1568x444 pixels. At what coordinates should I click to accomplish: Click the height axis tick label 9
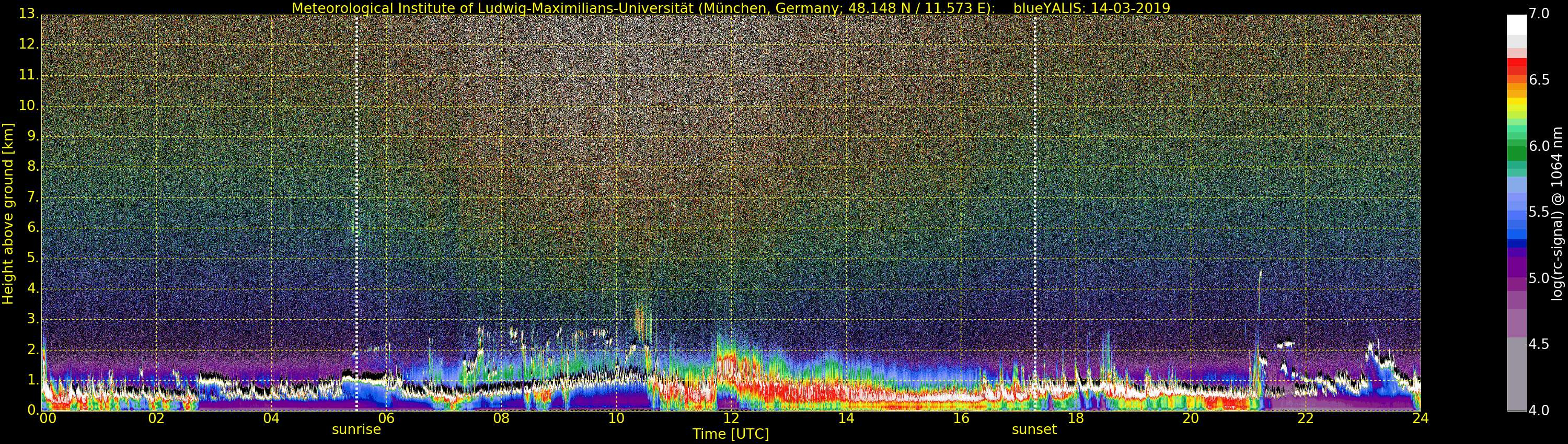pyautogui.click(x=32, y=136)
